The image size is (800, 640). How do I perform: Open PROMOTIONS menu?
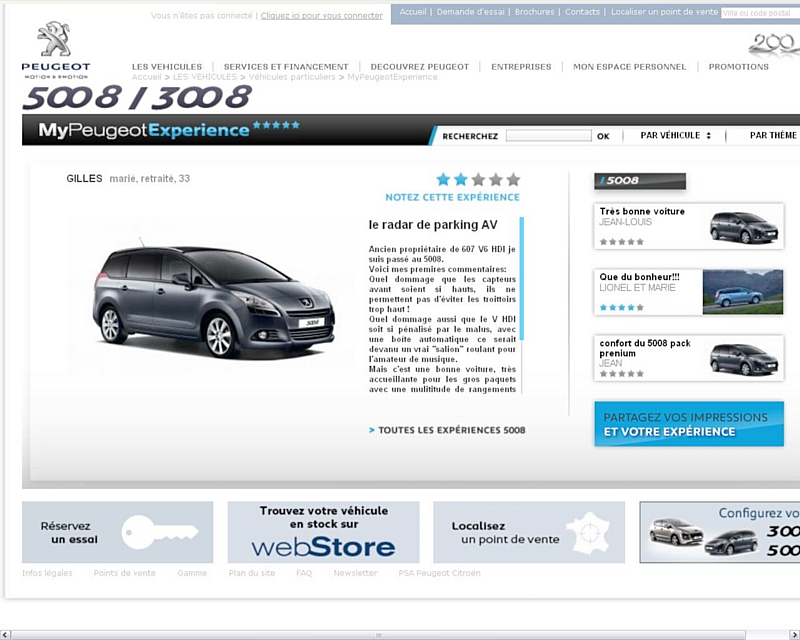[738, 67]
